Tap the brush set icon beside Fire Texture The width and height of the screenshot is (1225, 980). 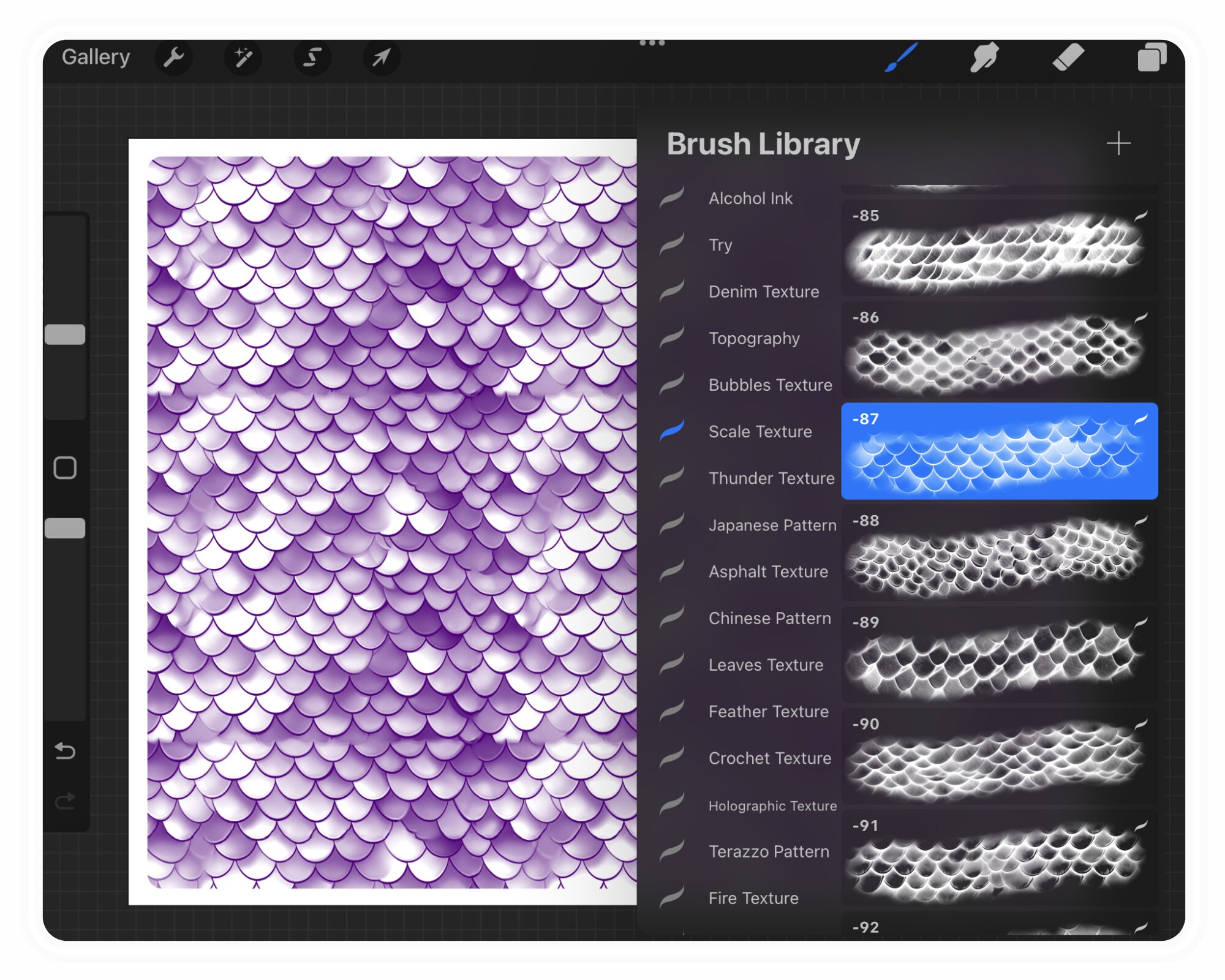[672, 897]
